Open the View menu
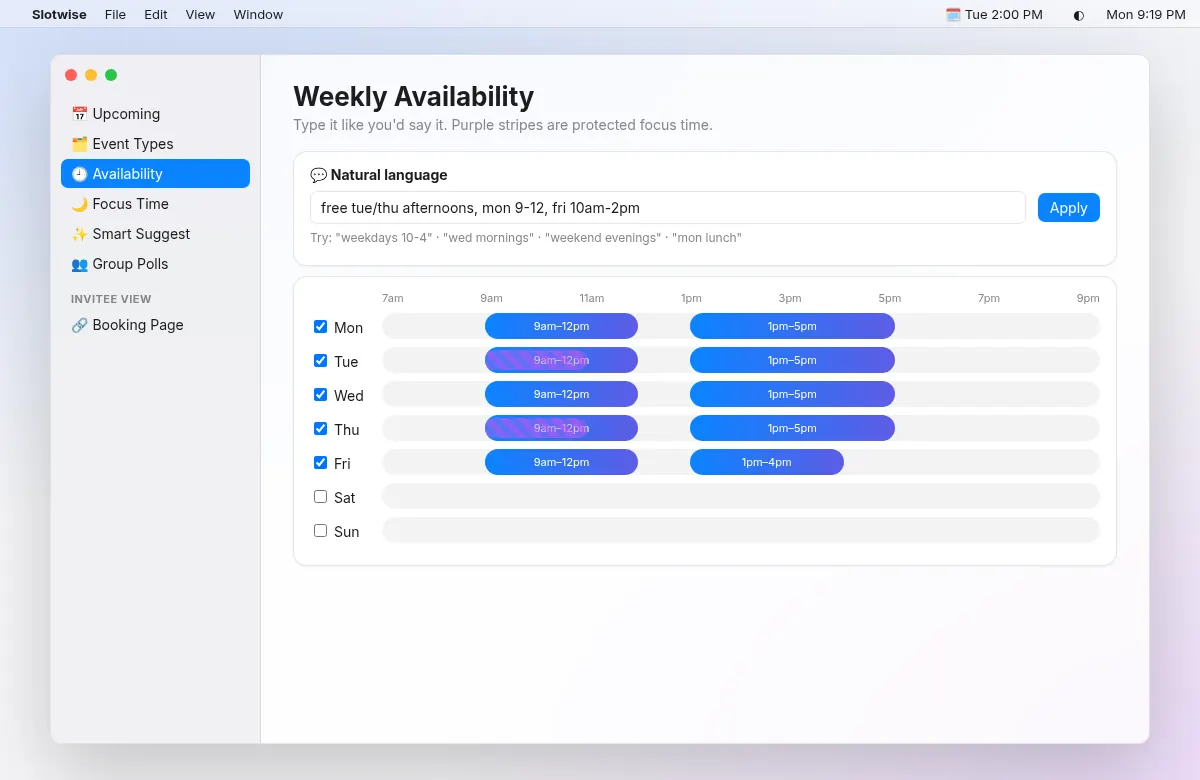Screen dimensions: 1200x780 (x=200, y=14)
